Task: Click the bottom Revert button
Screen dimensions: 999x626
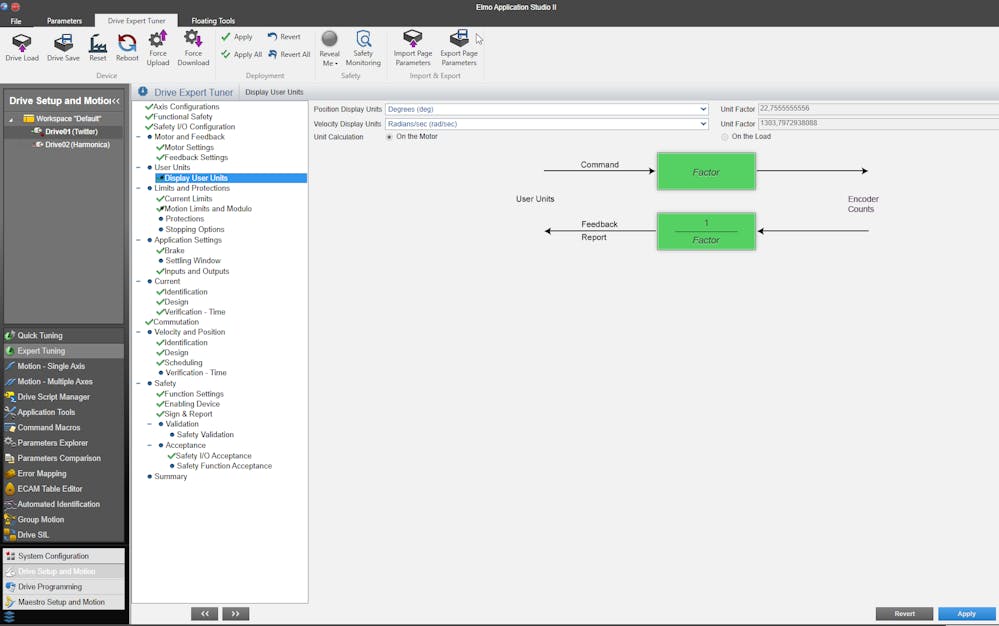Action: [x=904, y=614]
